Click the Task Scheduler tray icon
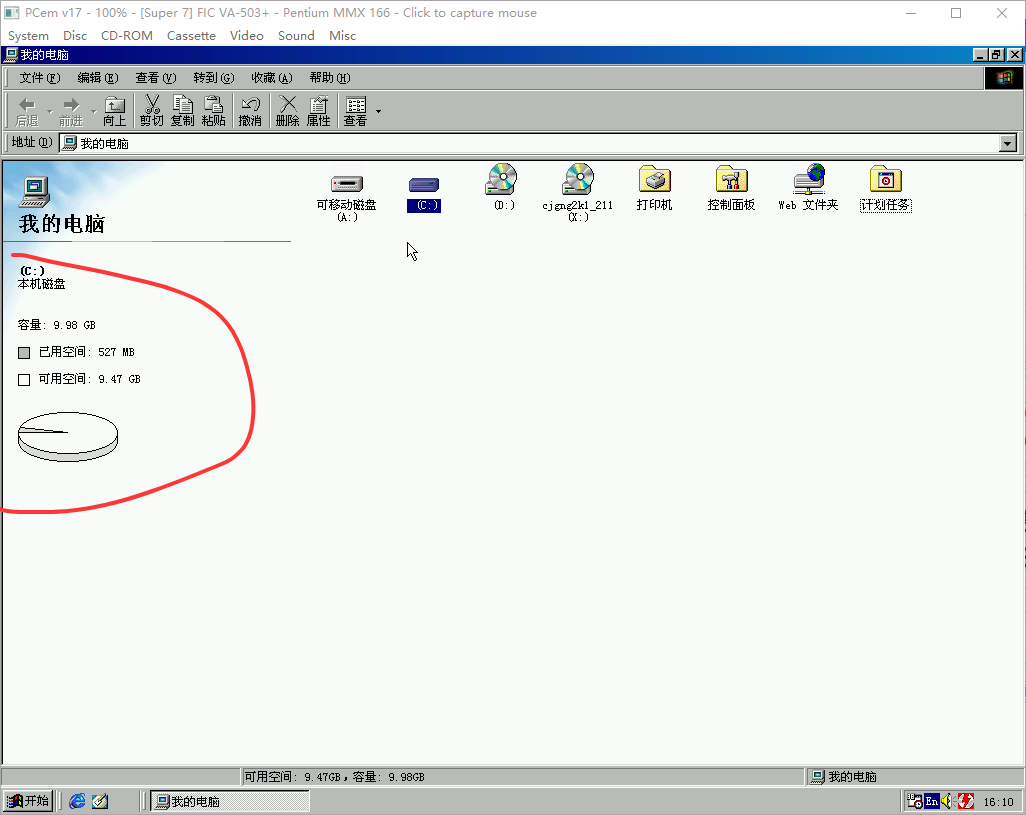1026x815 pixels. click(x=915, y=801)
